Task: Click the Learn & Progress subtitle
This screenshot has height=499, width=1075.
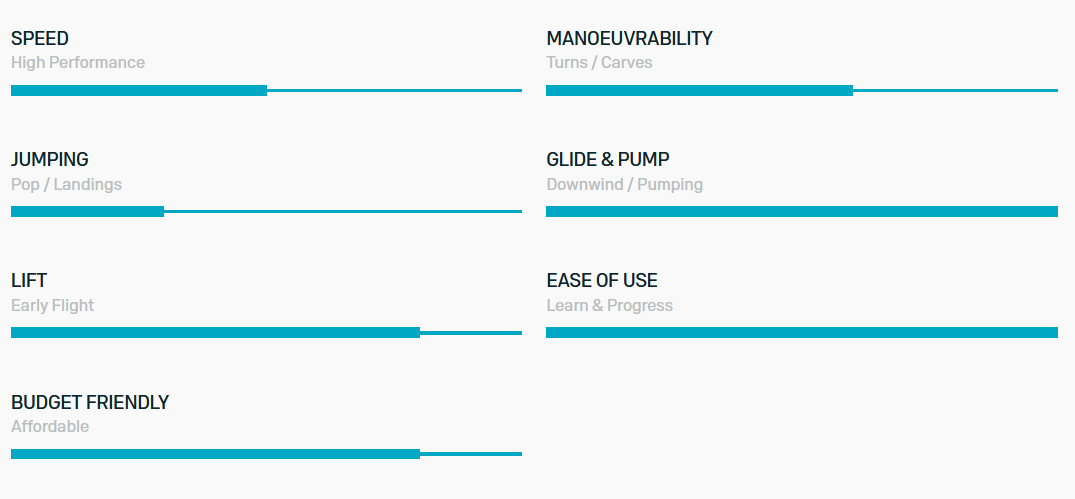Action: tap(609, 306)
